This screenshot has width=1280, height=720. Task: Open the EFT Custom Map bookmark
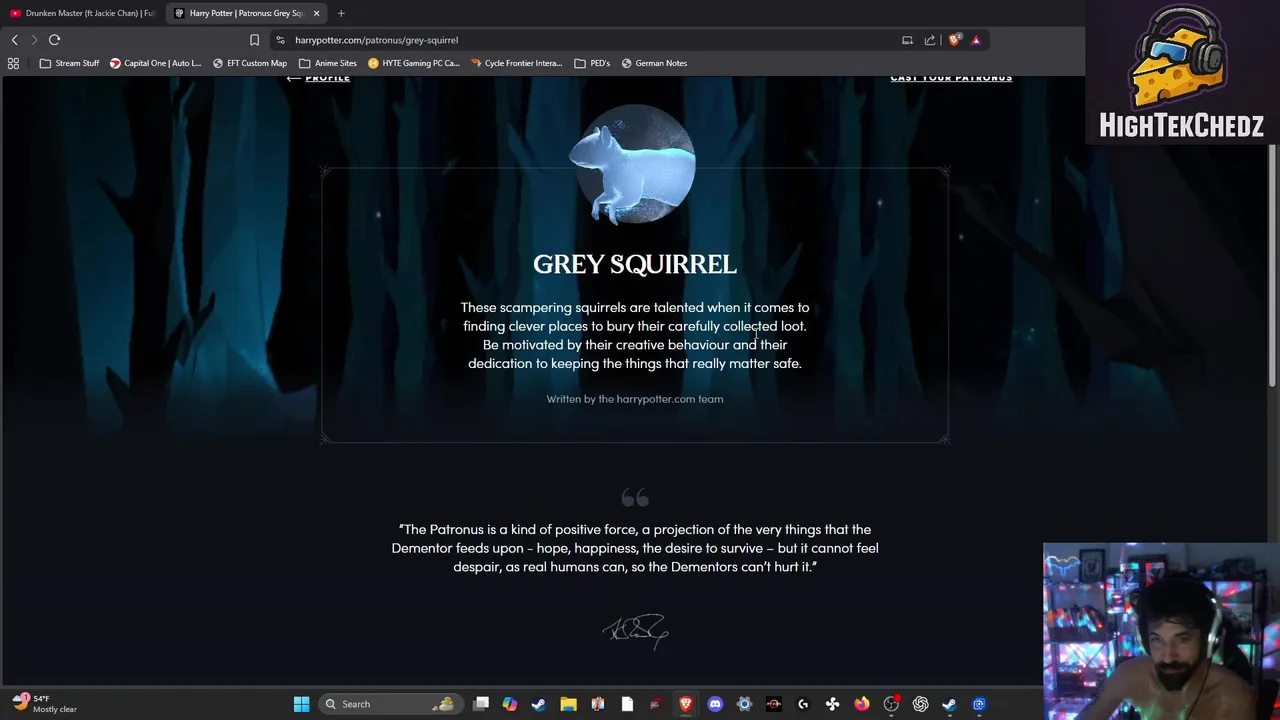(250, 63)
